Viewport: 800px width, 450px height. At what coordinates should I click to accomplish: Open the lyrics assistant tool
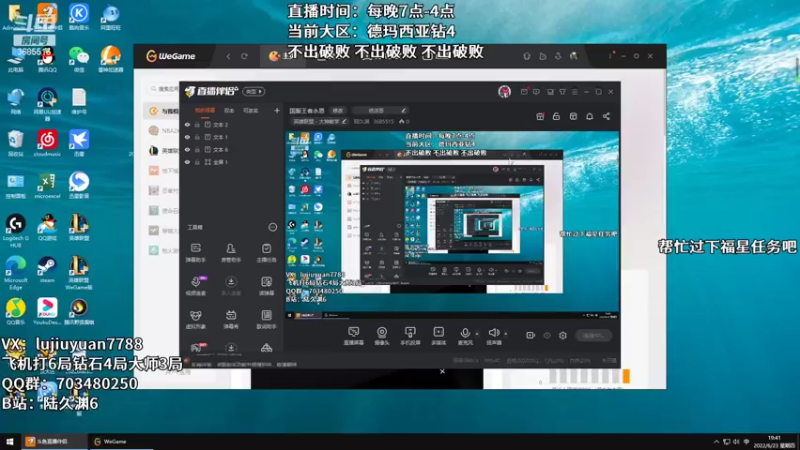(266, 319)
